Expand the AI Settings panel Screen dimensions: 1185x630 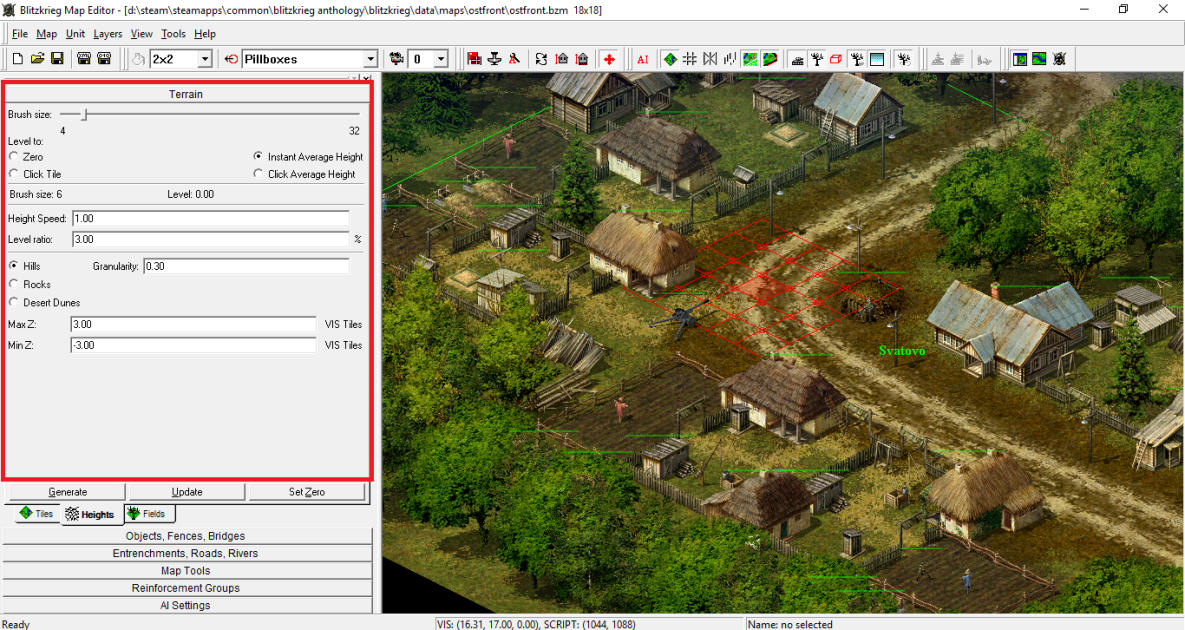pyautogui.click(x=187, y=605)
